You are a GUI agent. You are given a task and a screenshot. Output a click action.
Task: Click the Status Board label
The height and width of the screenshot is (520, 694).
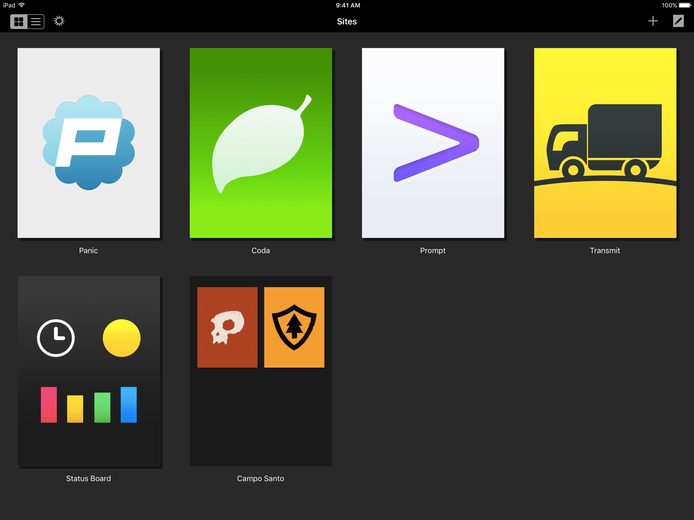click(x=89, y=478)
